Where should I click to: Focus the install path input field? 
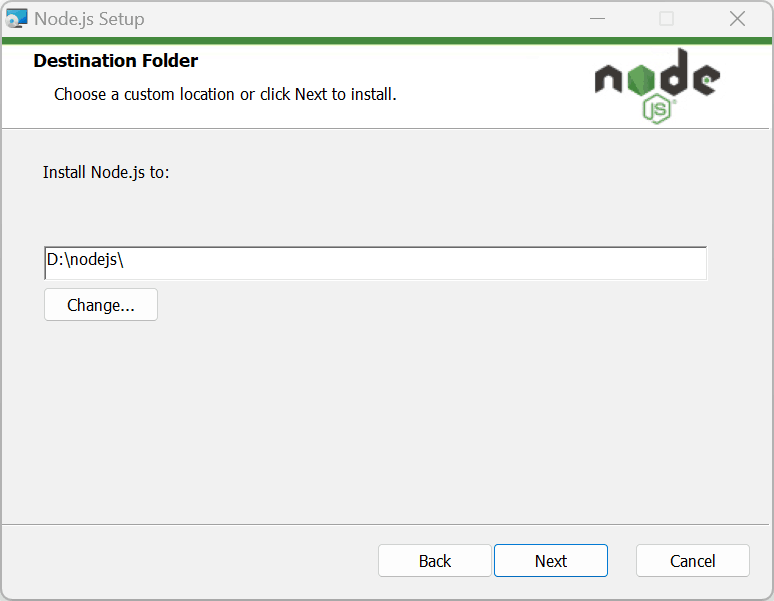[x=400, y=263]
